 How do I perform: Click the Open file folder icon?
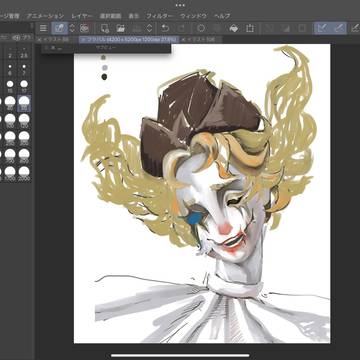click(x=120, y=28)
